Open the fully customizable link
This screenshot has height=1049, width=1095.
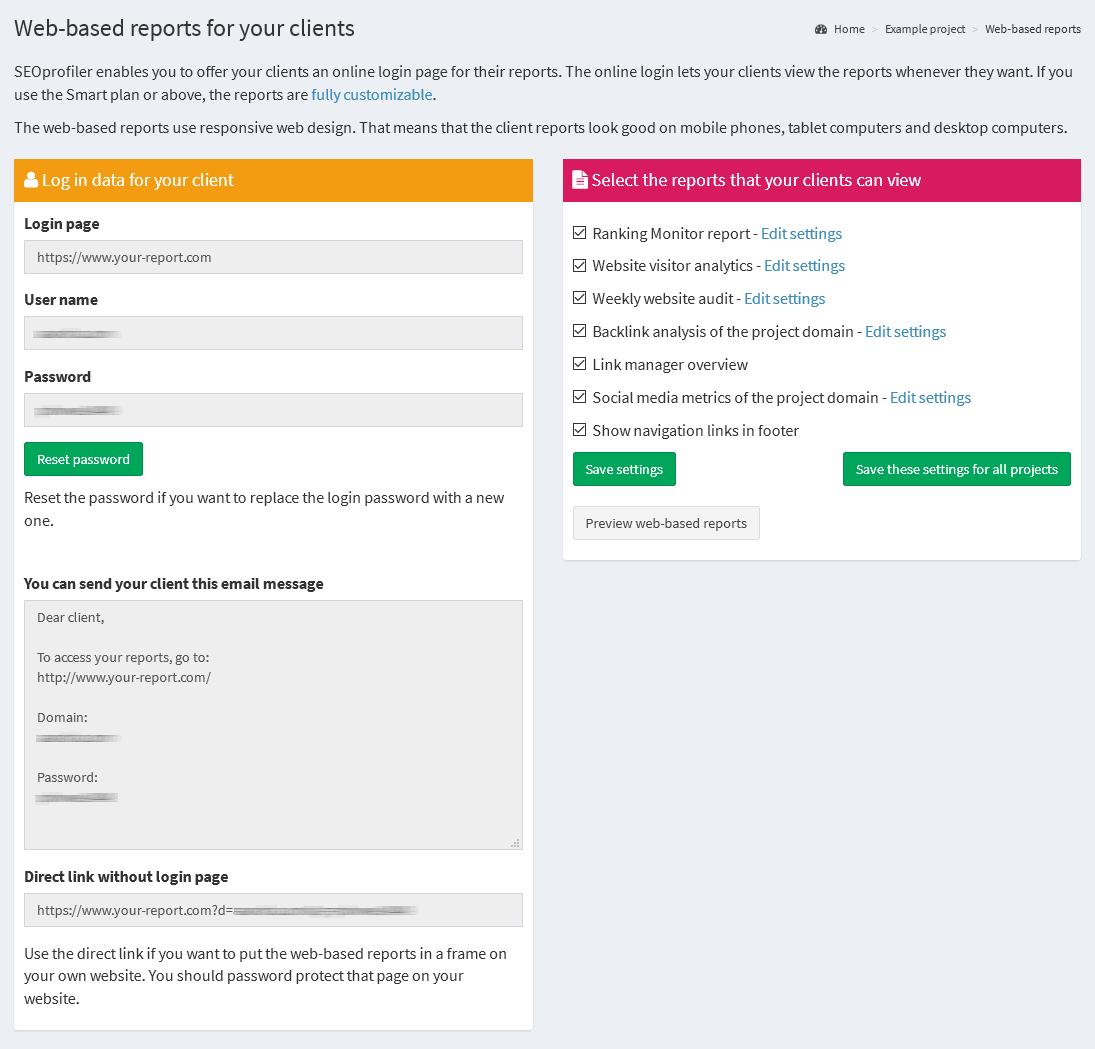coord(371,94)
